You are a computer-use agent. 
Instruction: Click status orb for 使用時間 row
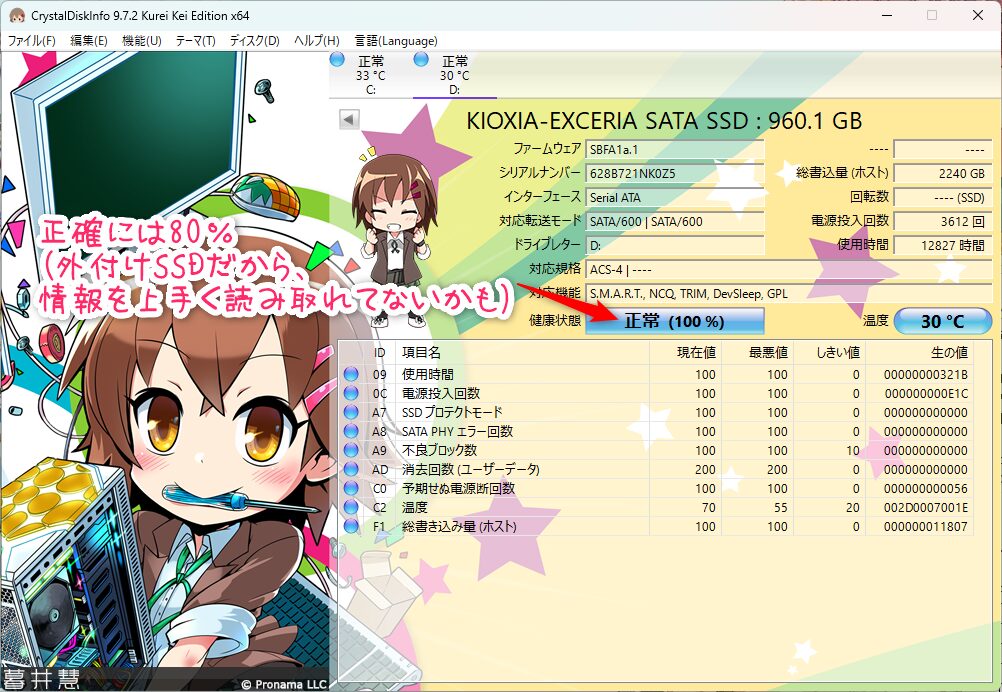(x=350, y=374)
